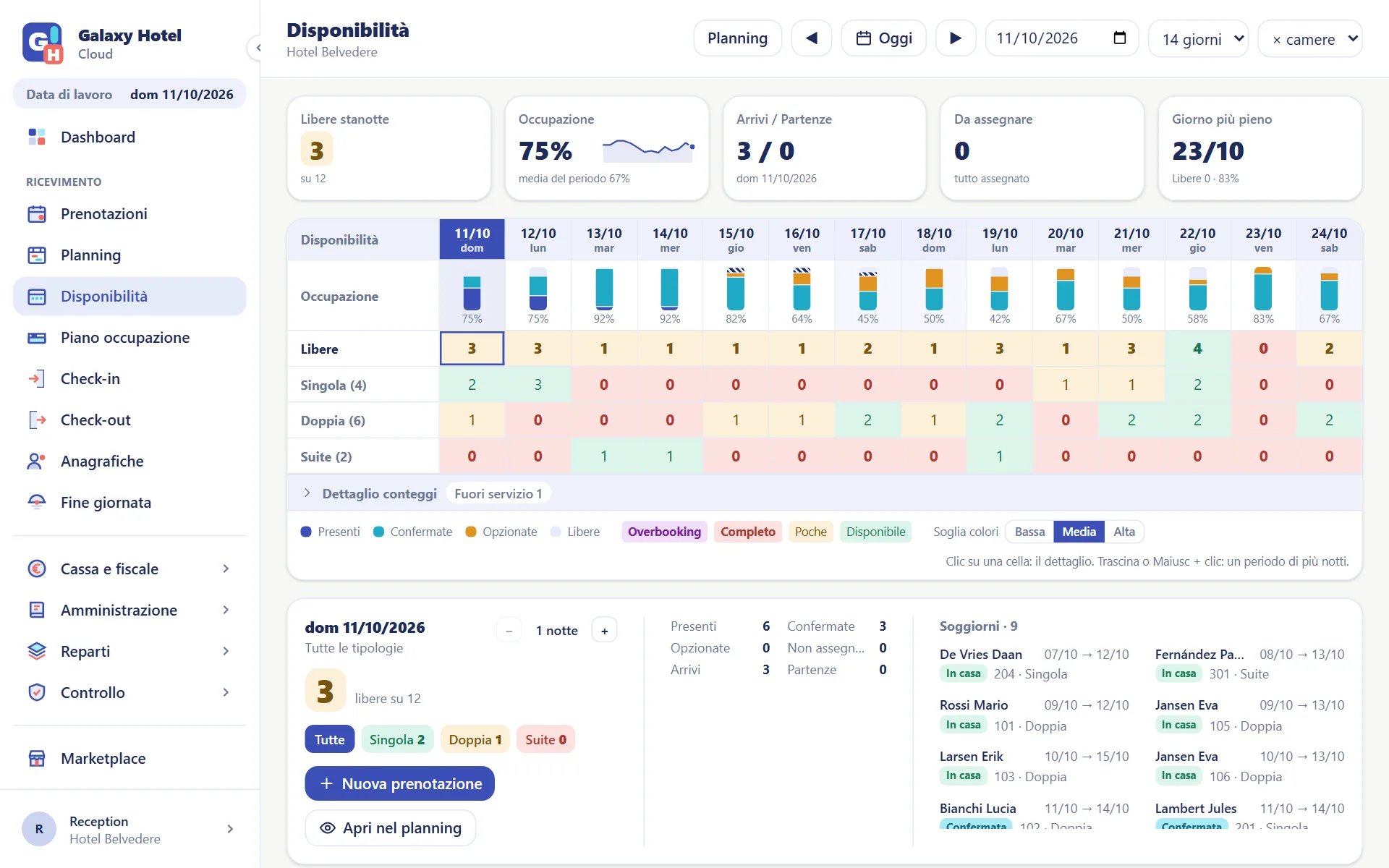Screen dimensions: 1389x868
Task: Set color threshold to Alta
Action: pos(1124,532)
